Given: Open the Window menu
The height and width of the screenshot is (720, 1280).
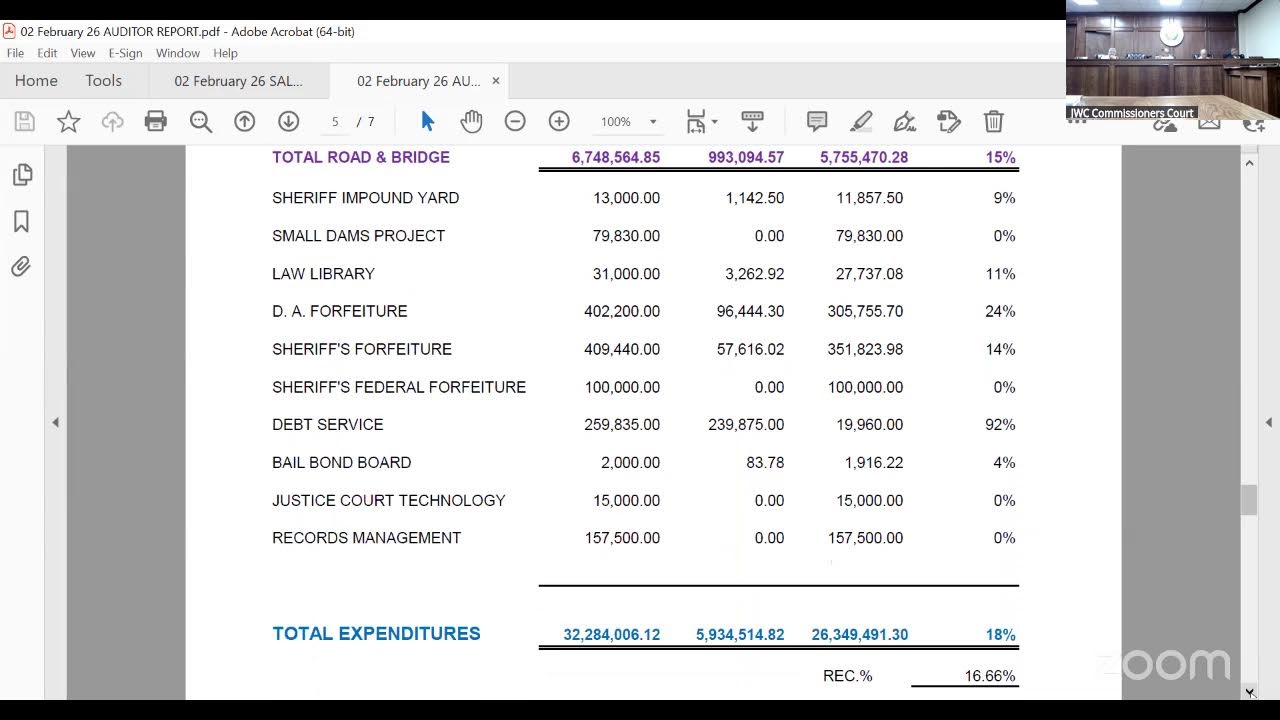Looking at the screenshot, I should click(178, 53).
